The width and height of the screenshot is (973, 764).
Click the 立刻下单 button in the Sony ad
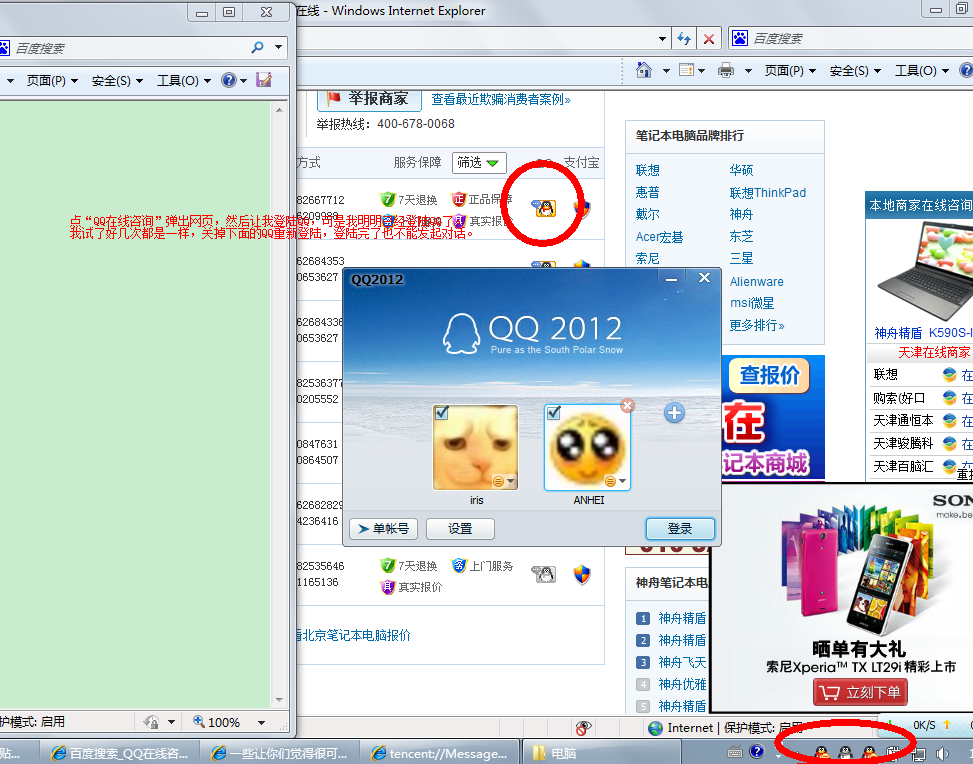tap(860, 692)
